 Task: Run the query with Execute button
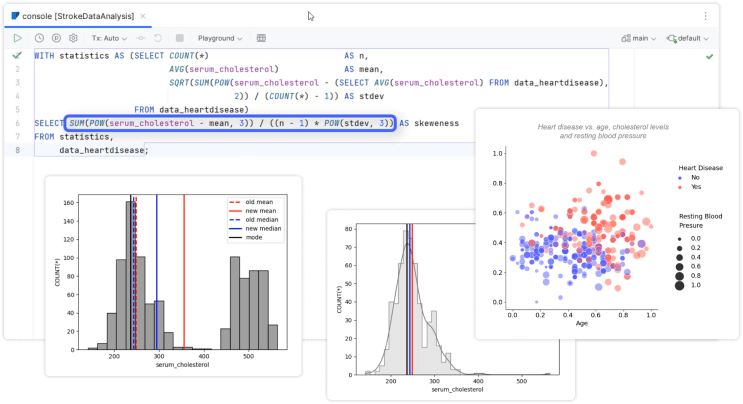tap(17, 38)
